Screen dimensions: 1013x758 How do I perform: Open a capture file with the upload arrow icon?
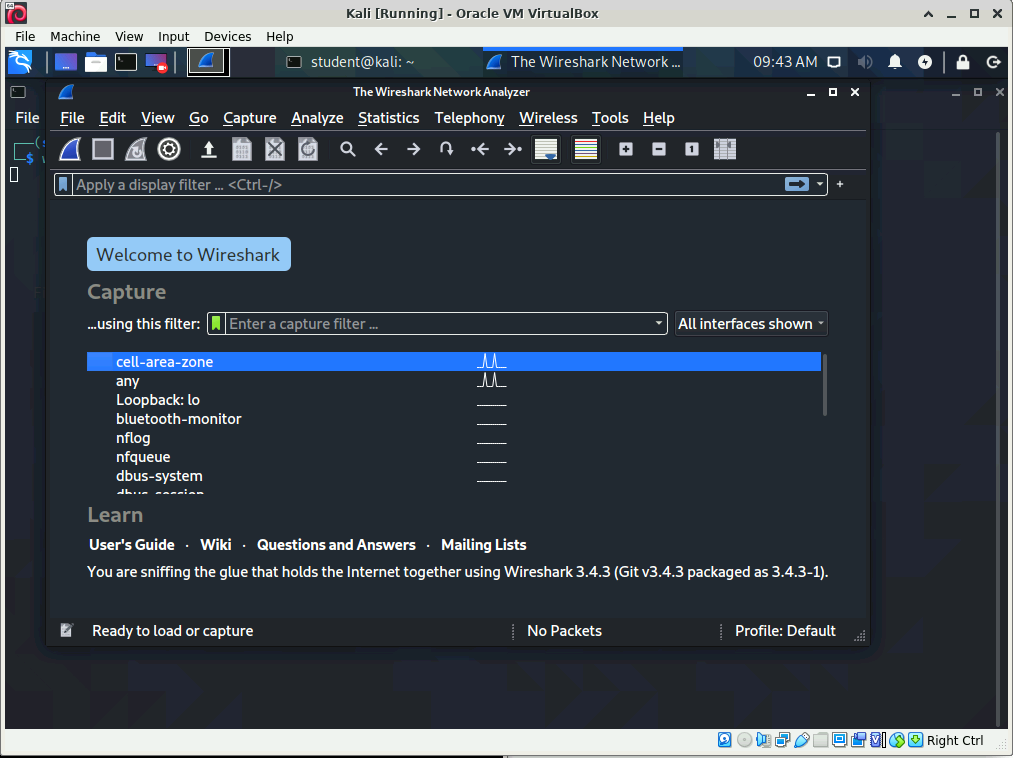pyautogui.click(x=209, y=149)
